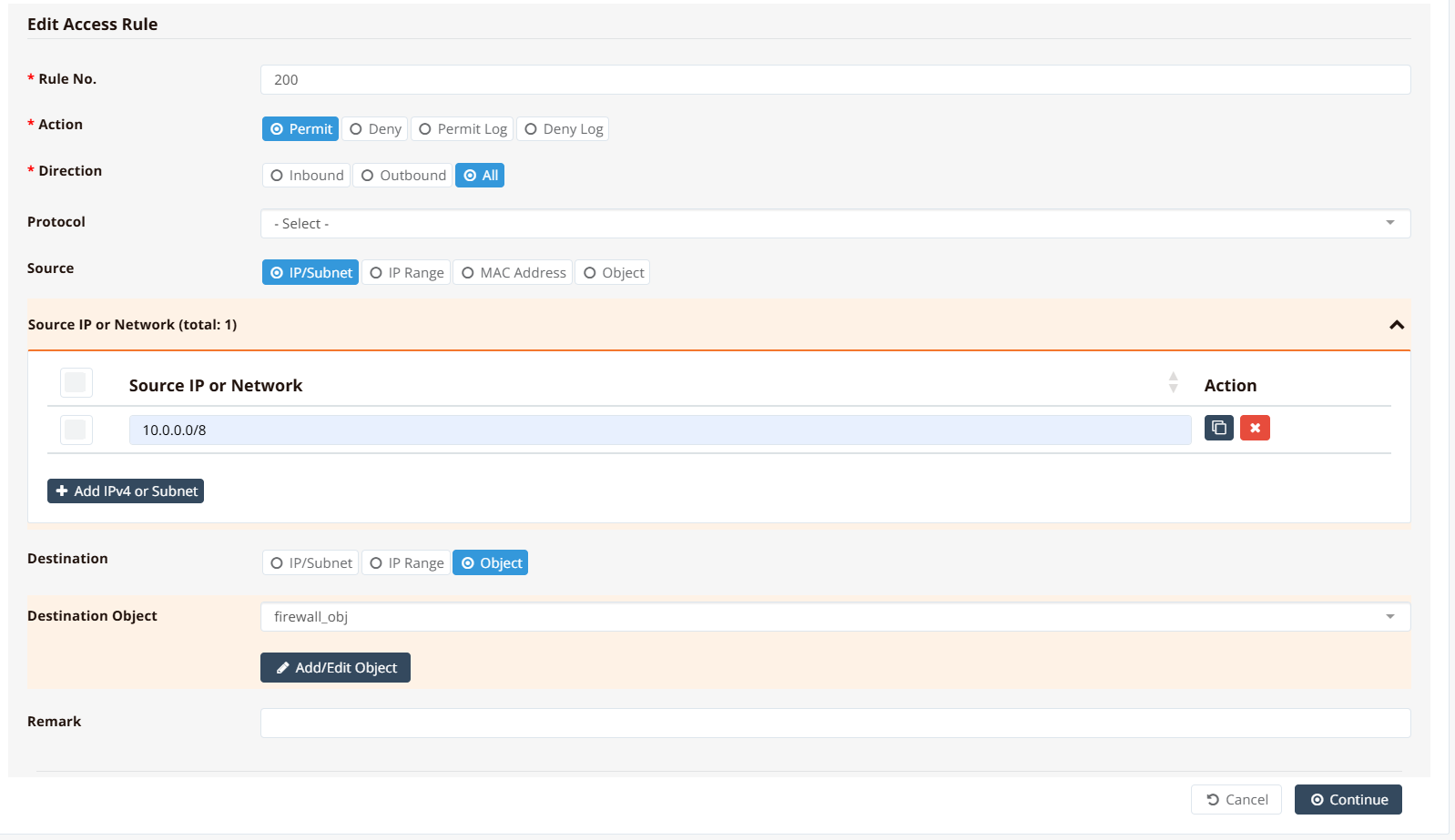Tick the checkbox for the 10.0.0.0/8 row

[76, 430]
